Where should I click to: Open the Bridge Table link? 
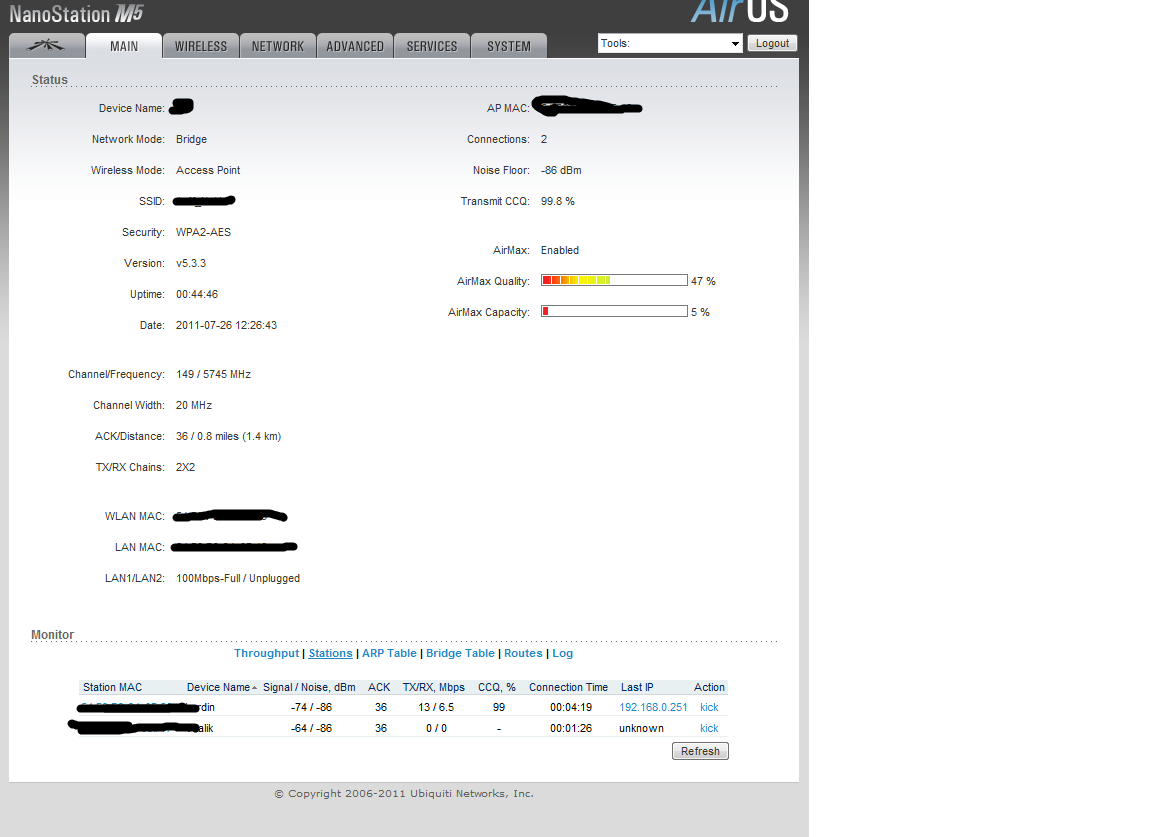click(x=461, y=653)
